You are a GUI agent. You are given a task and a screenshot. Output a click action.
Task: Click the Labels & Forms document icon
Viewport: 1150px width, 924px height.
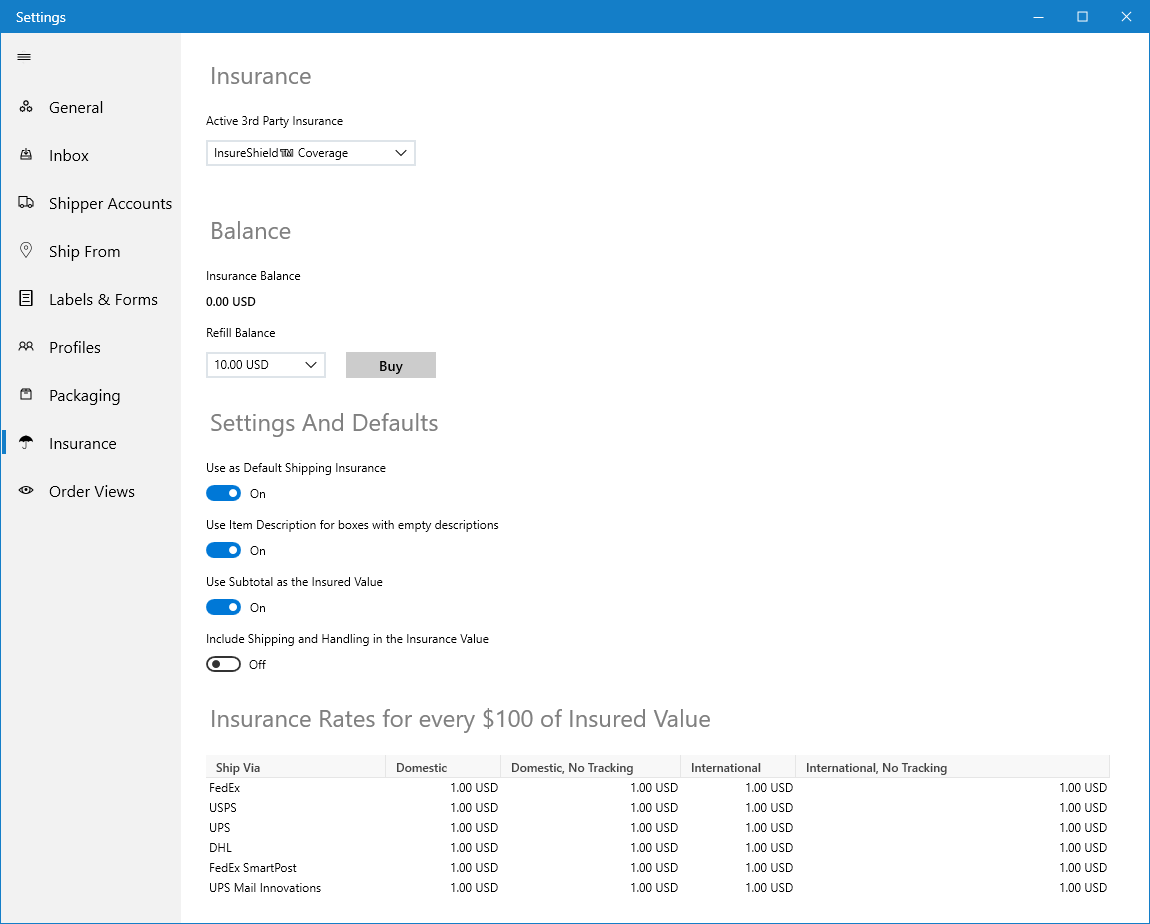(x=26, y=298)
